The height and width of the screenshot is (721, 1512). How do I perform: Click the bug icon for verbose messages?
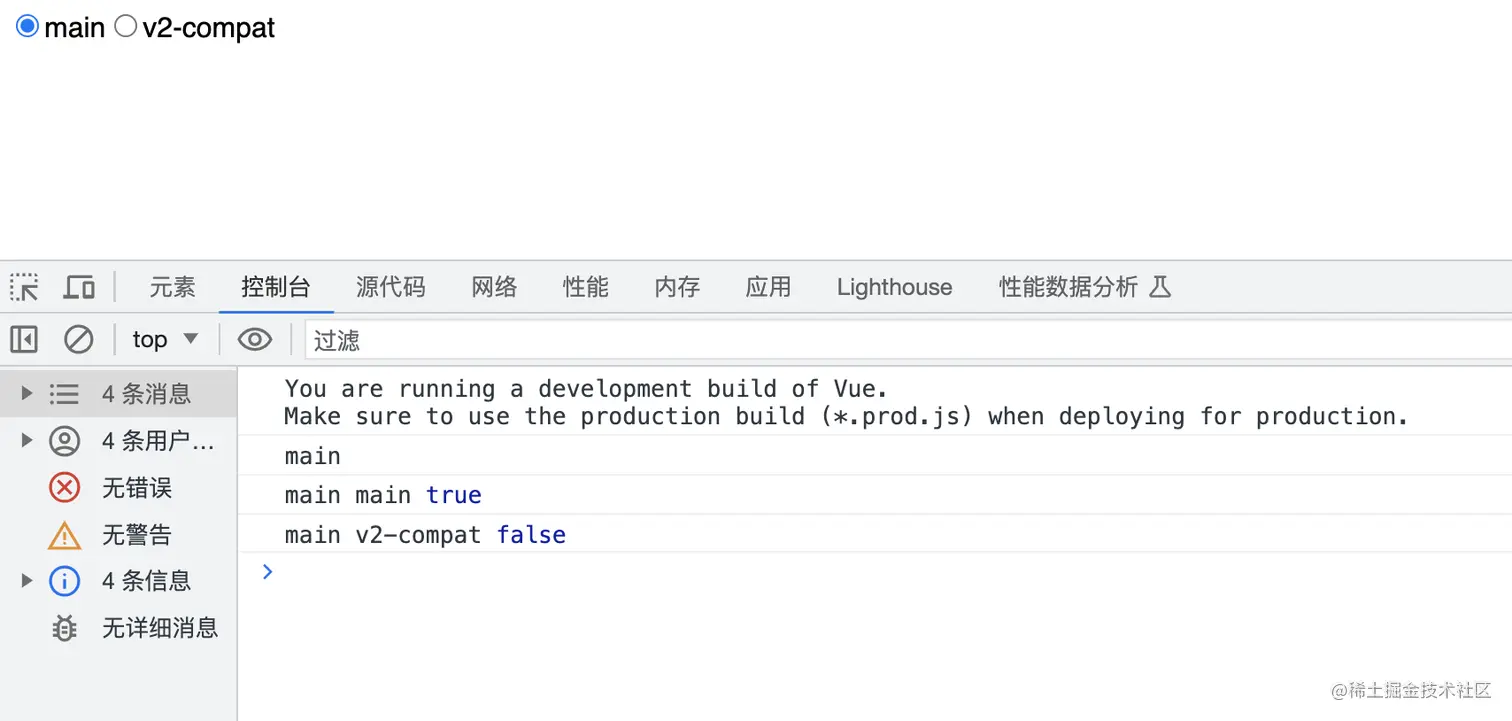[64, 628]
